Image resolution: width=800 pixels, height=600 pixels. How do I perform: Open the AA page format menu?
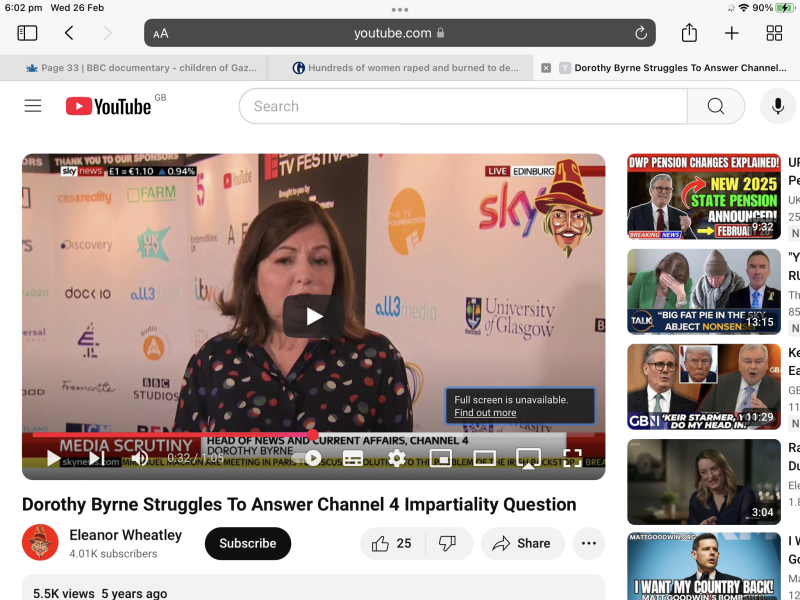coord(161,33)
